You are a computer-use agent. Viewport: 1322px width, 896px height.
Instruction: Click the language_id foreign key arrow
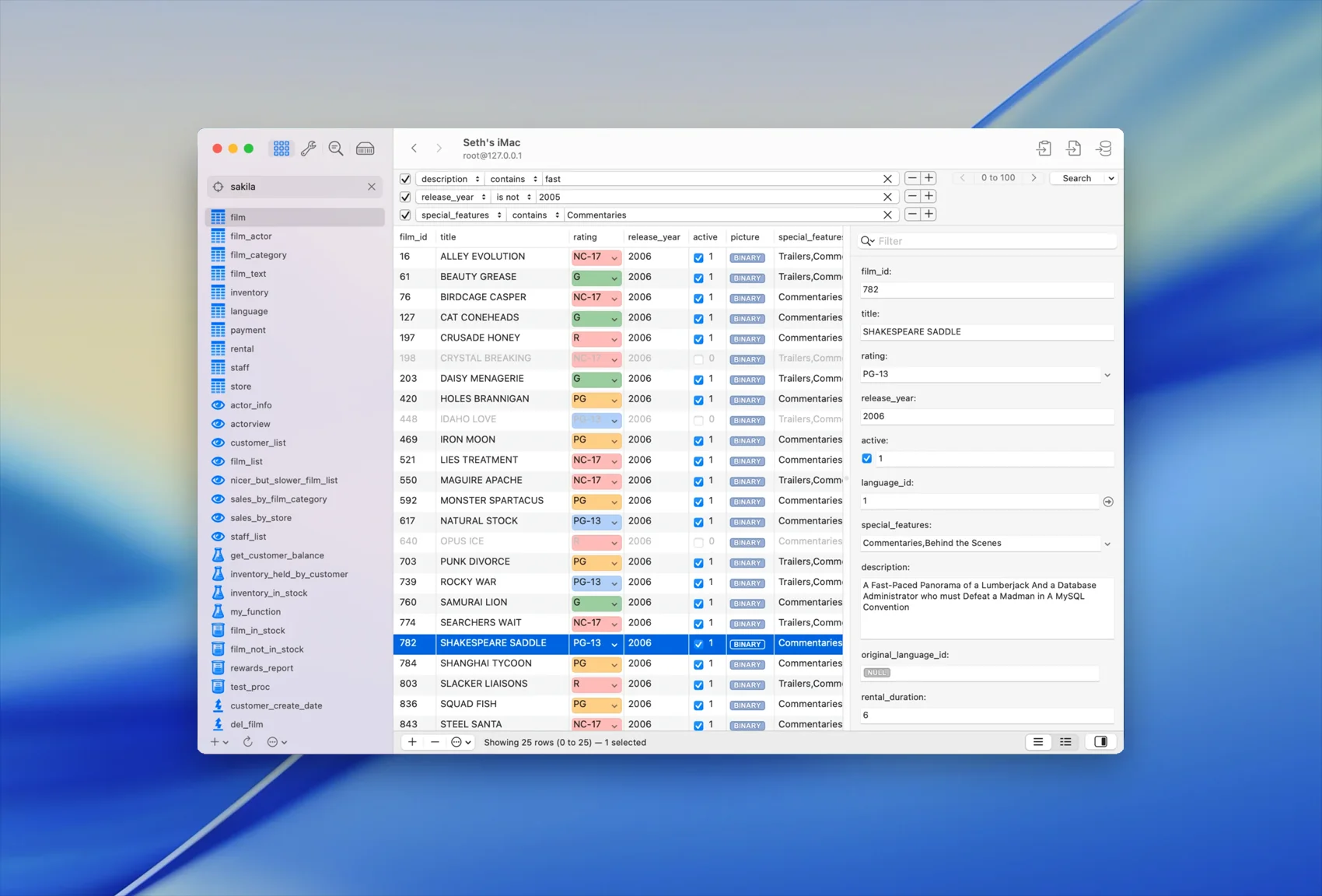[1108, 502]
